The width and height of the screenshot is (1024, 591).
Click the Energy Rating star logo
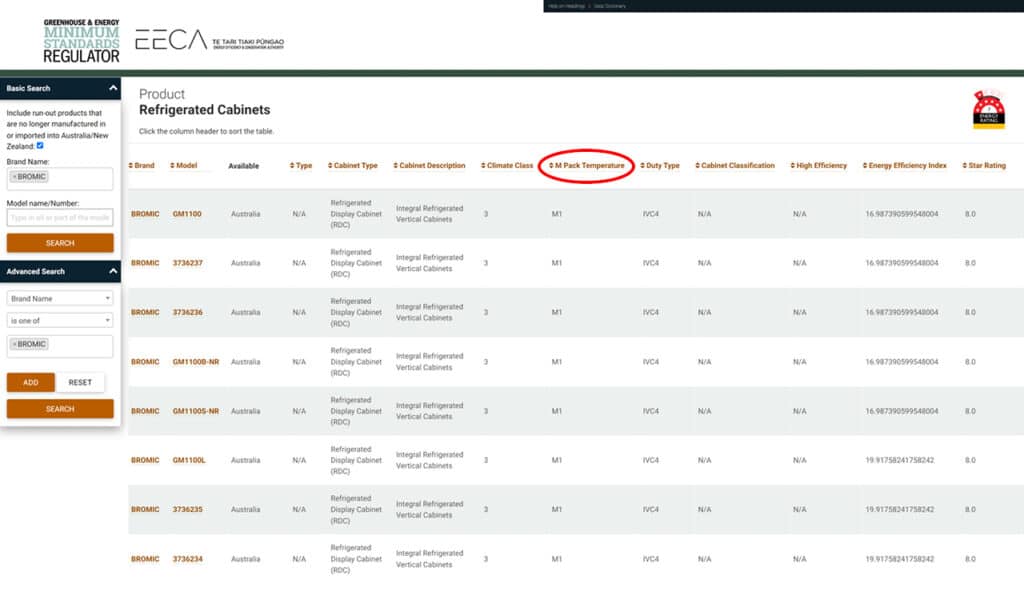(988, 110)
